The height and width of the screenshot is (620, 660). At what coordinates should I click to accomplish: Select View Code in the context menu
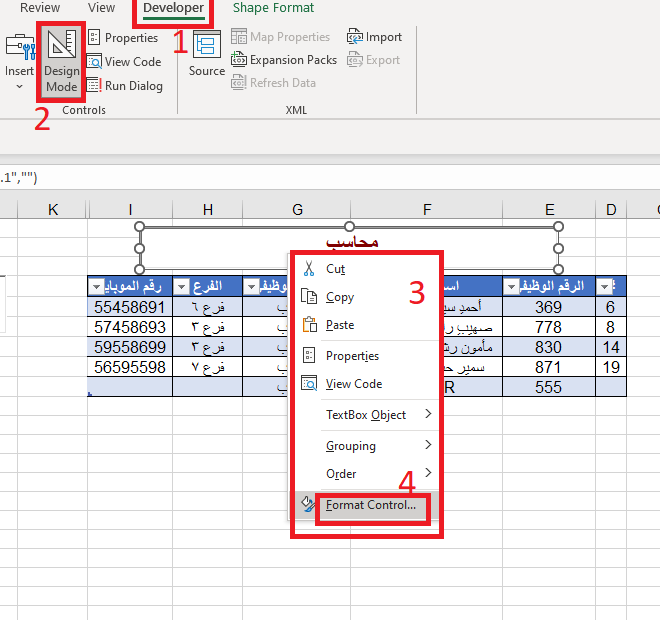coord(366,384)
